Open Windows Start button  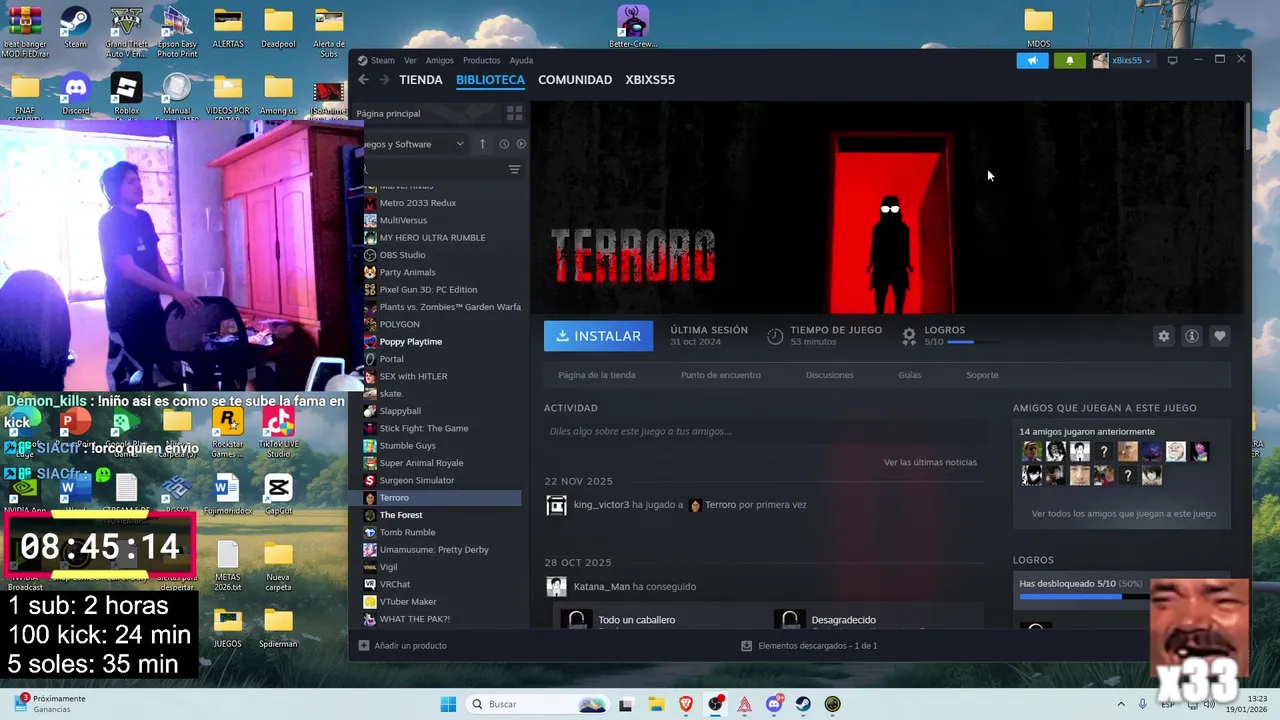[448, 704]
